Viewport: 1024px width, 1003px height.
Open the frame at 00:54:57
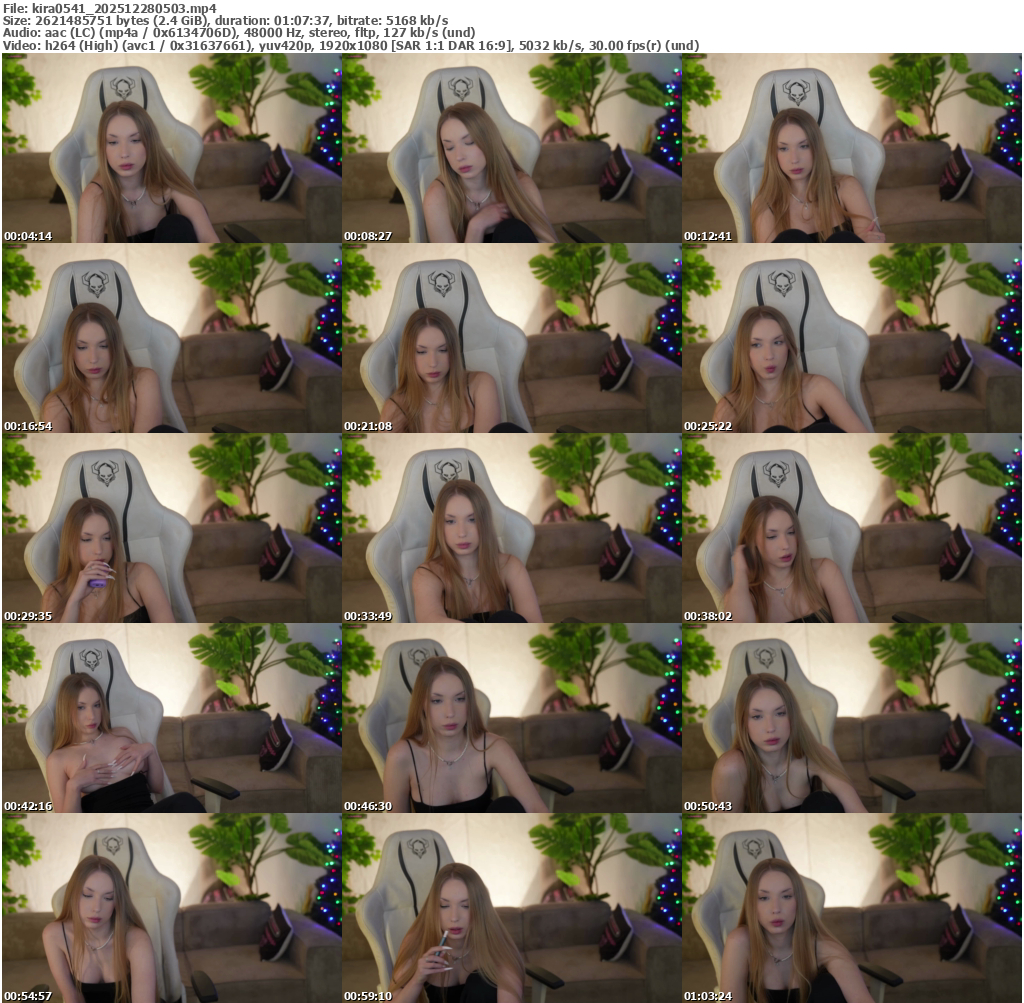(x=172, y=908)
